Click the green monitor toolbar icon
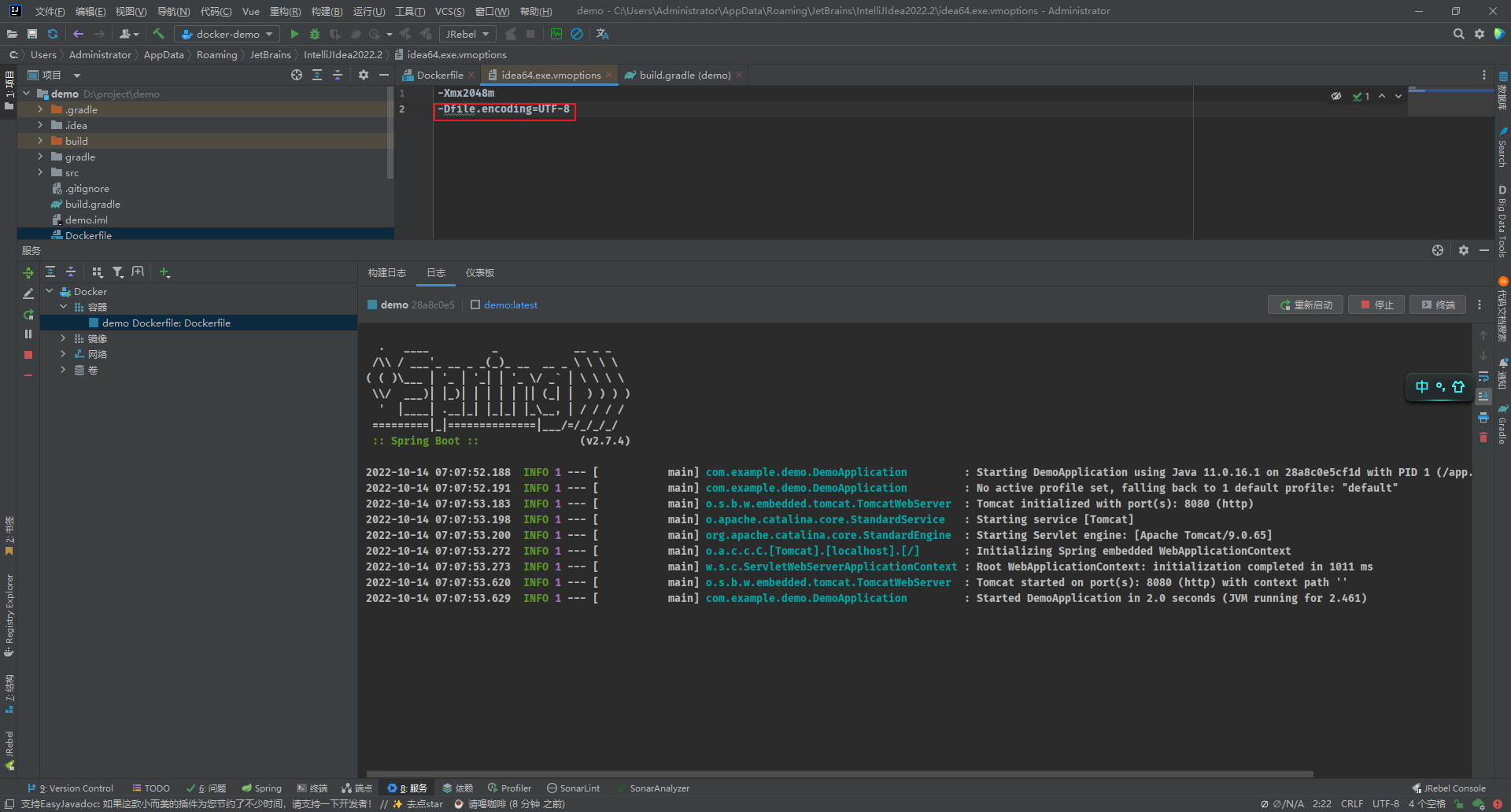 click(x=556, y=34)
